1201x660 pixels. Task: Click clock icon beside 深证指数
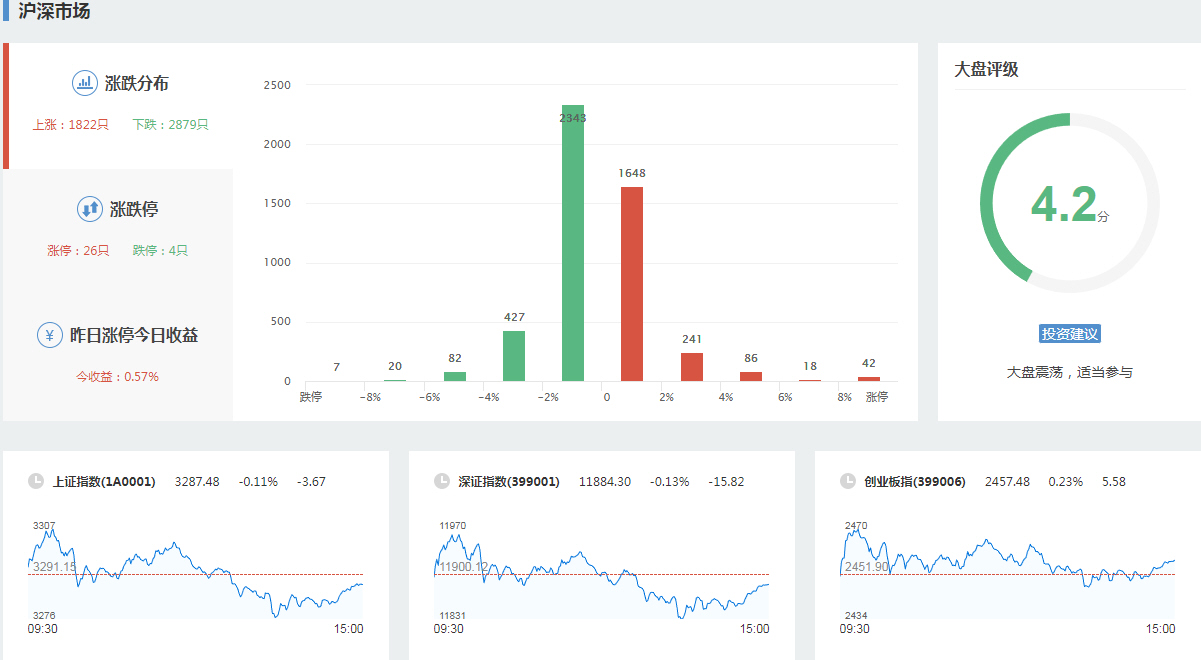click(442, 481)
